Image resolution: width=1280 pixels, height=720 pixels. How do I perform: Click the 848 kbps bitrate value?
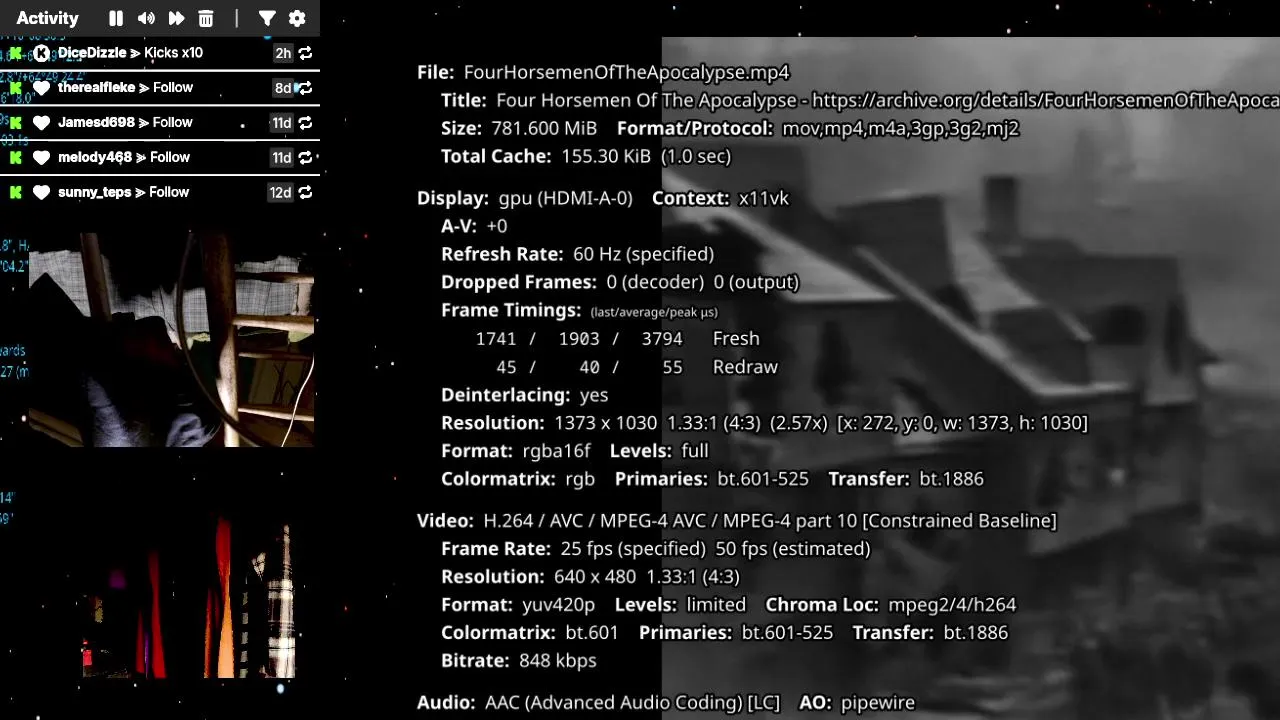(558, 661)
